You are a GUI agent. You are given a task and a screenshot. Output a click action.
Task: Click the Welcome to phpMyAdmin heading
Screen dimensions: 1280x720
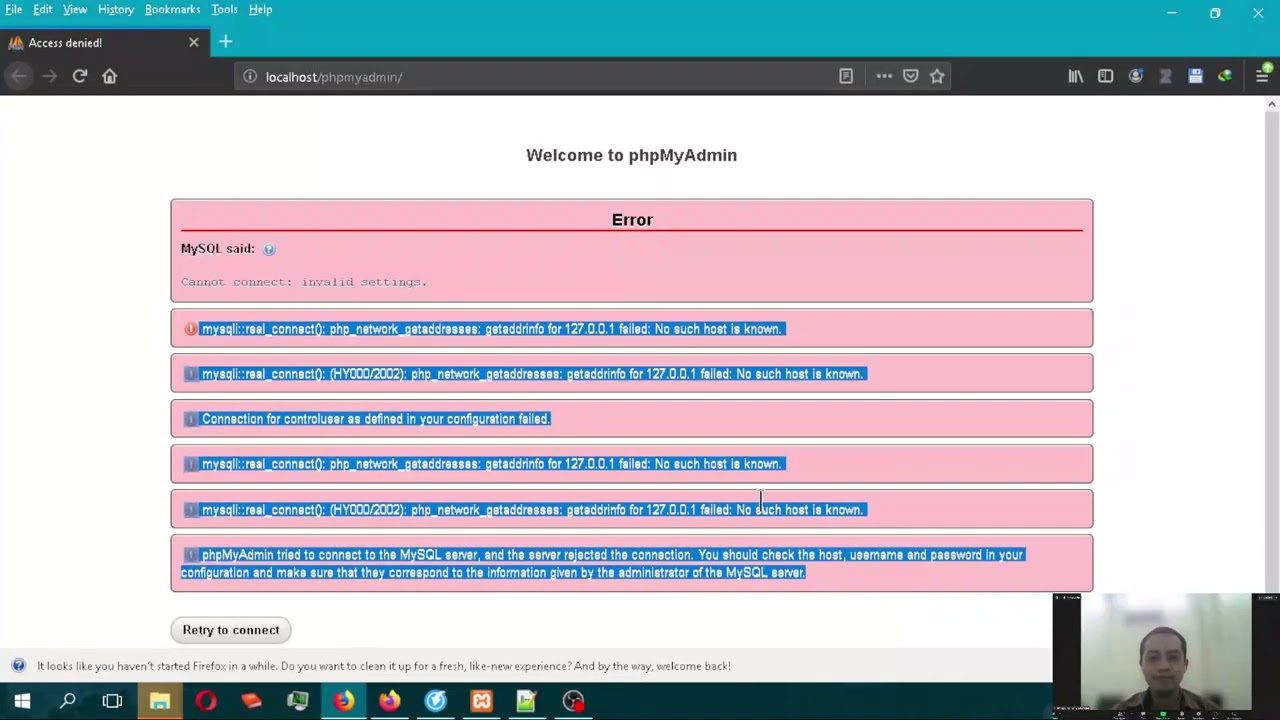632,155
